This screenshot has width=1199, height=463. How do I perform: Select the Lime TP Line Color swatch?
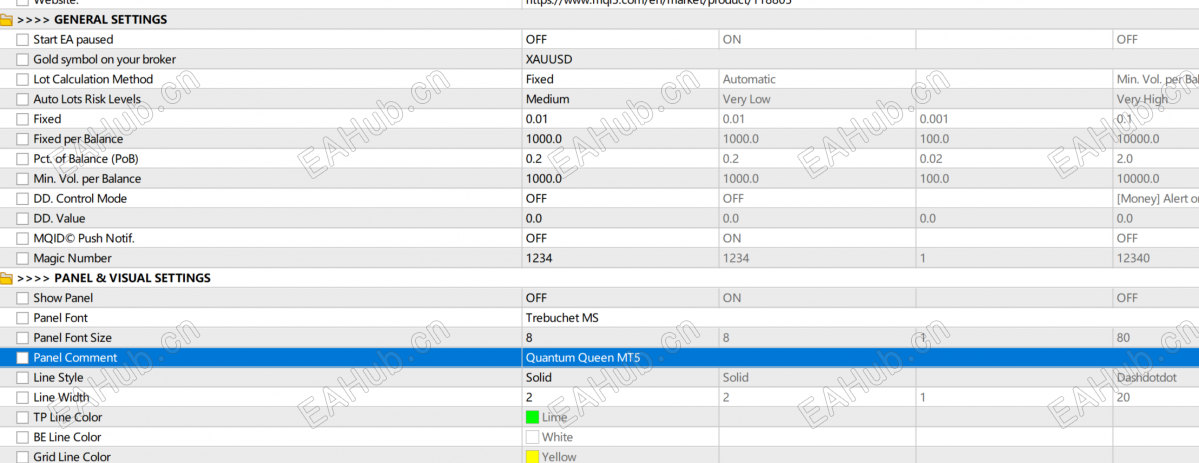click(x=532, y=418)
